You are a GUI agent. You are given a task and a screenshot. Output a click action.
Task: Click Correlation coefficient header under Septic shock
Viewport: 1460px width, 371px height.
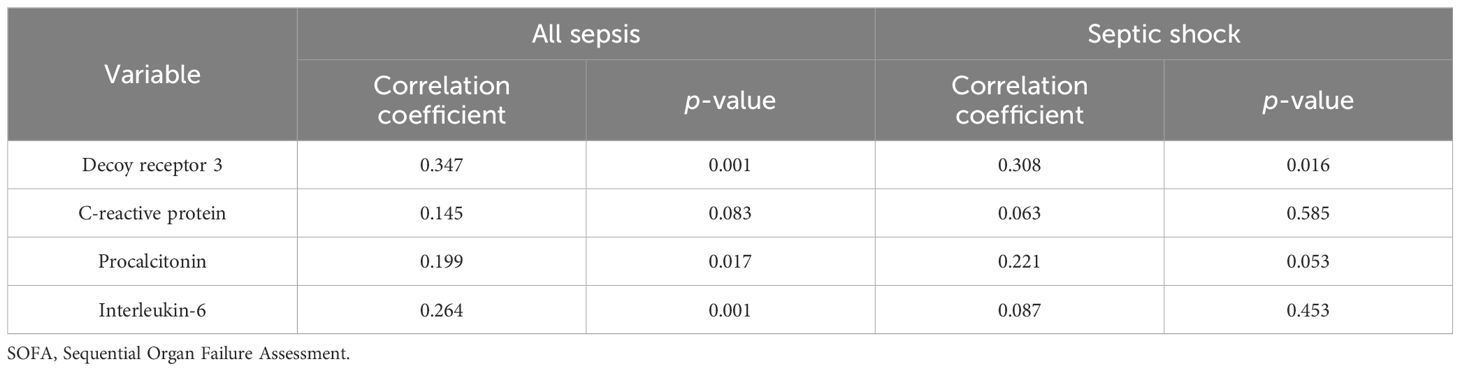(1019, 100)
